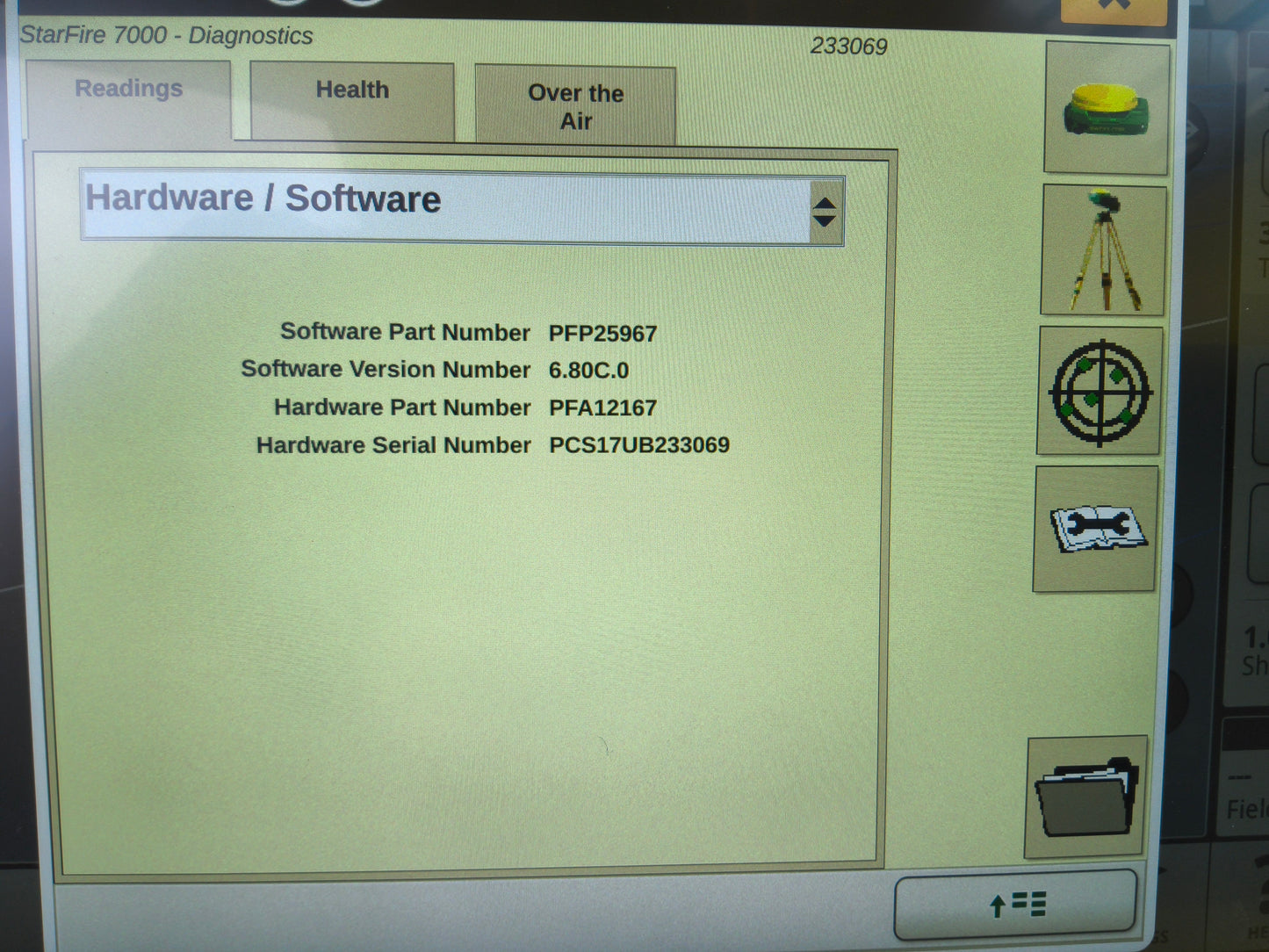Select the Hardware Serial Number label
This screenshot has height=952, width=1269.
tap(393, 445)
